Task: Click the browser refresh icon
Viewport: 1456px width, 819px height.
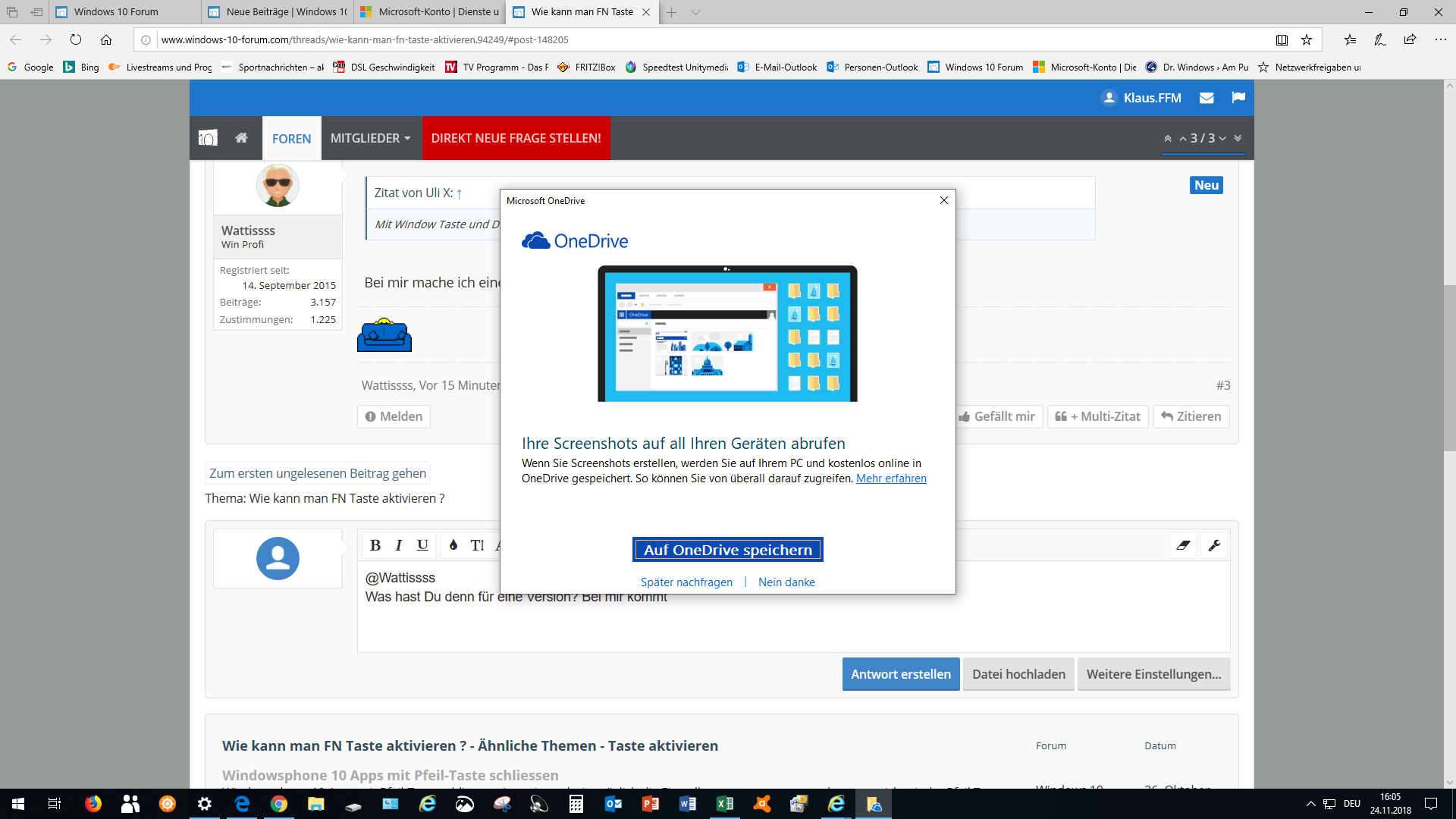Action: [76, 39]
